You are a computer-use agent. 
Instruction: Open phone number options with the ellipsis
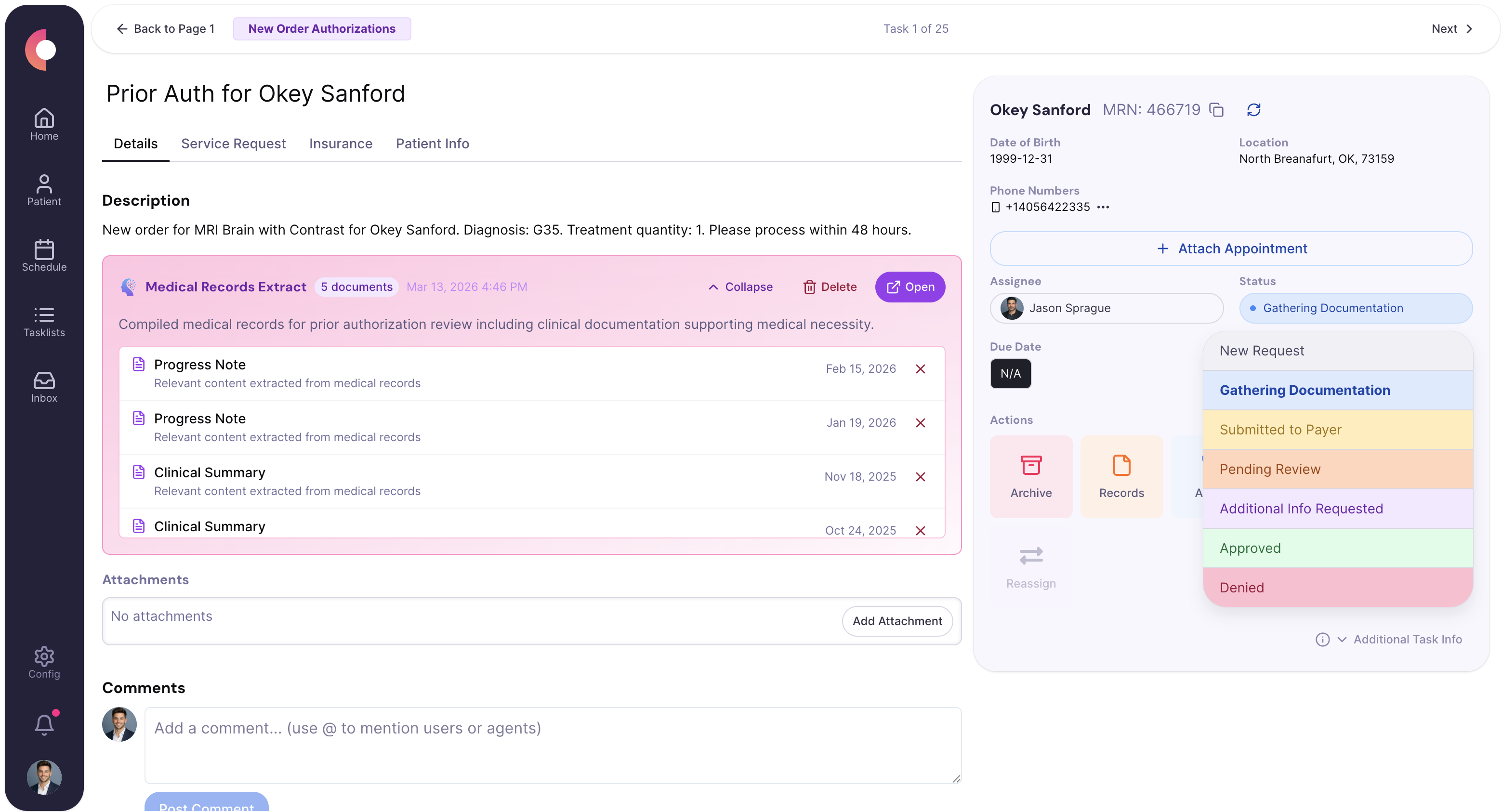point(1104,207)
